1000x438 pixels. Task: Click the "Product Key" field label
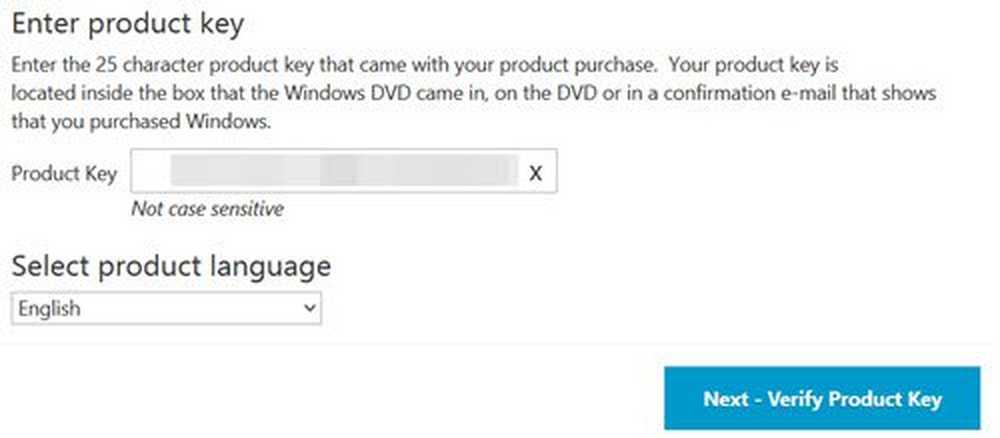[64, 173]
